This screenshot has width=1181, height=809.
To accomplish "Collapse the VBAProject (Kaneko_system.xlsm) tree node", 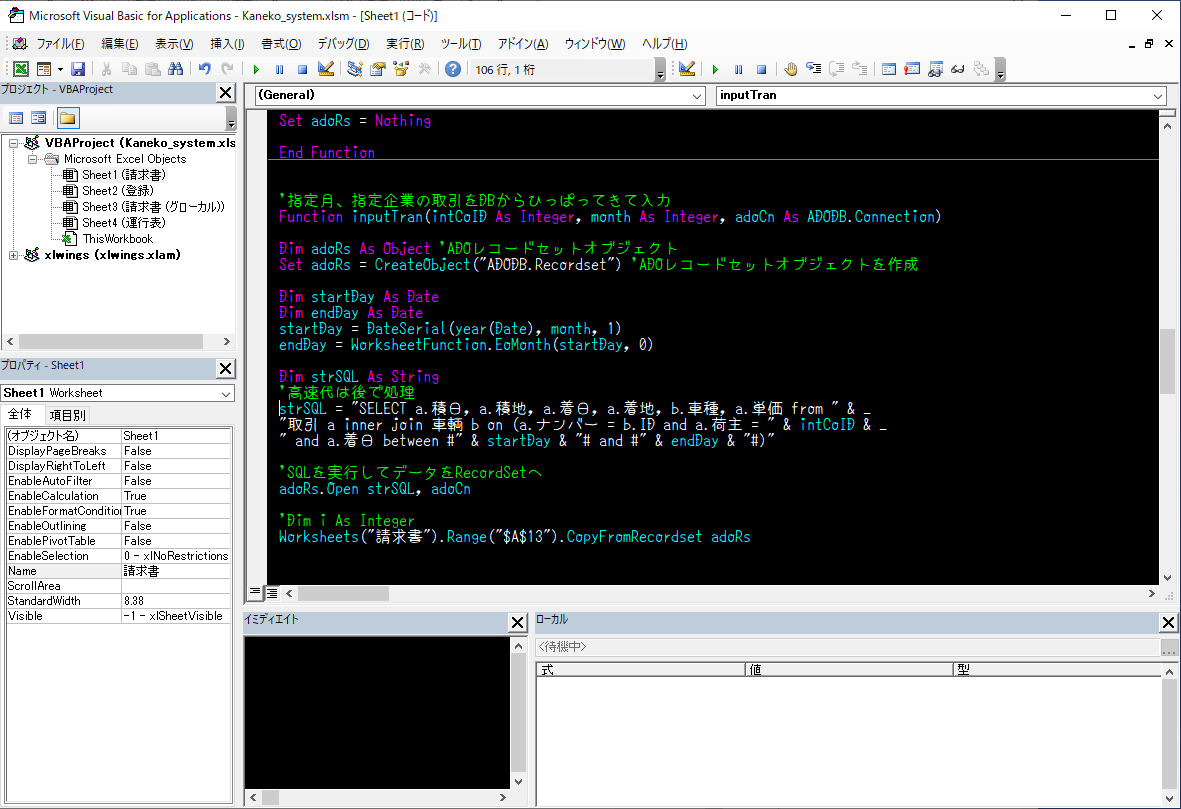I will pyautogui.click(x=14, y=142).
